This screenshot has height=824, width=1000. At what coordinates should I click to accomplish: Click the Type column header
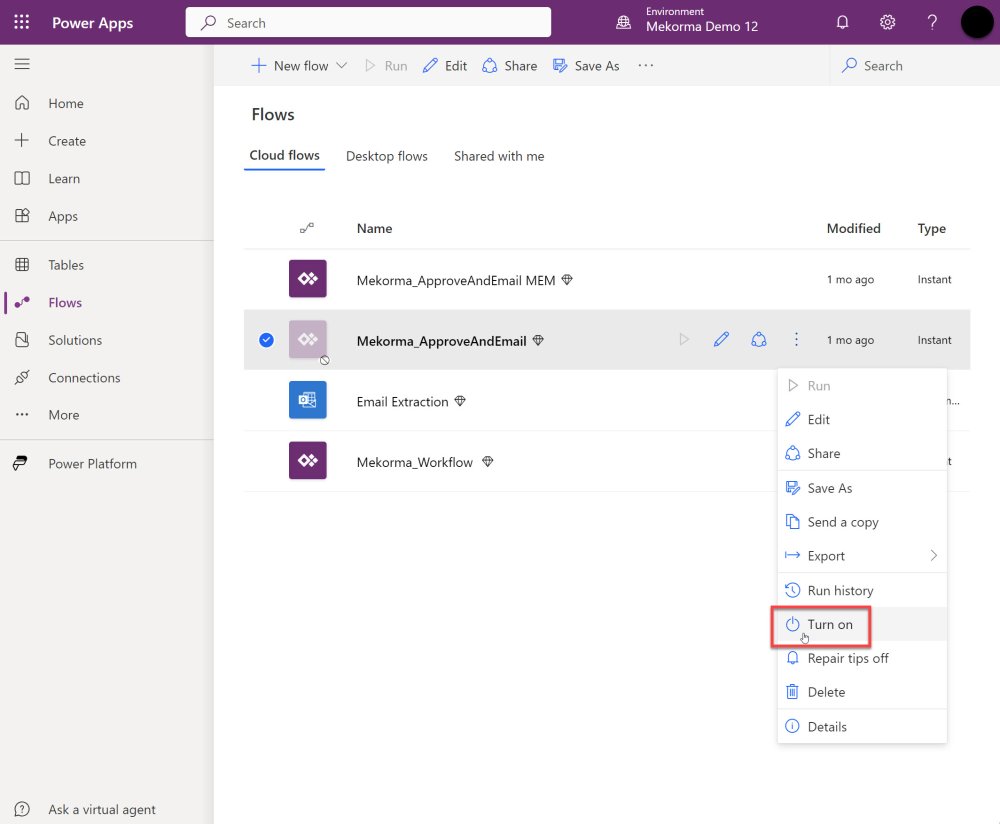click(931, 228)
